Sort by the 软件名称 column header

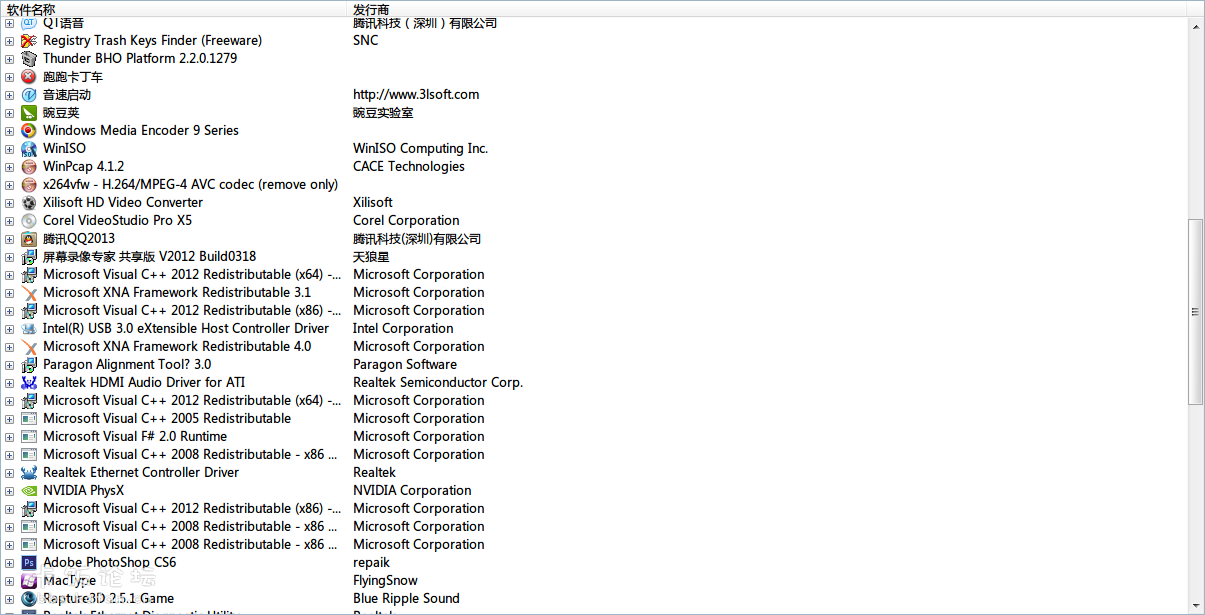173,8
